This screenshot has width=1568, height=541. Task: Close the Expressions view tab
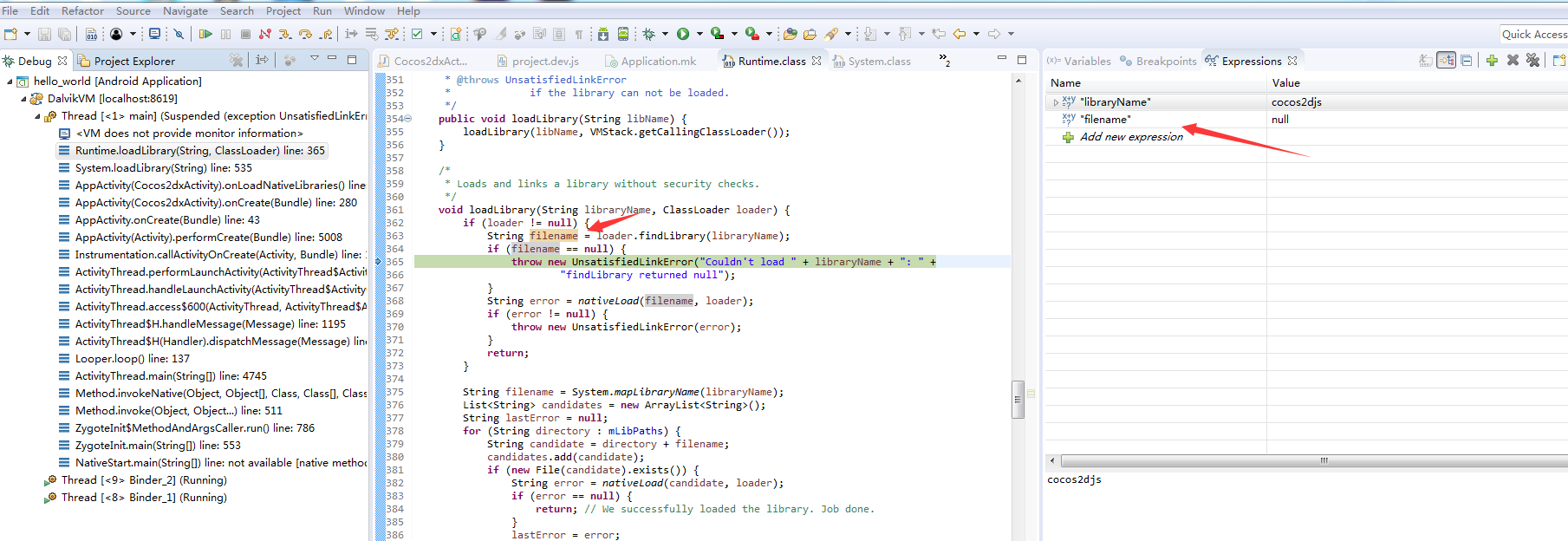1292,61
